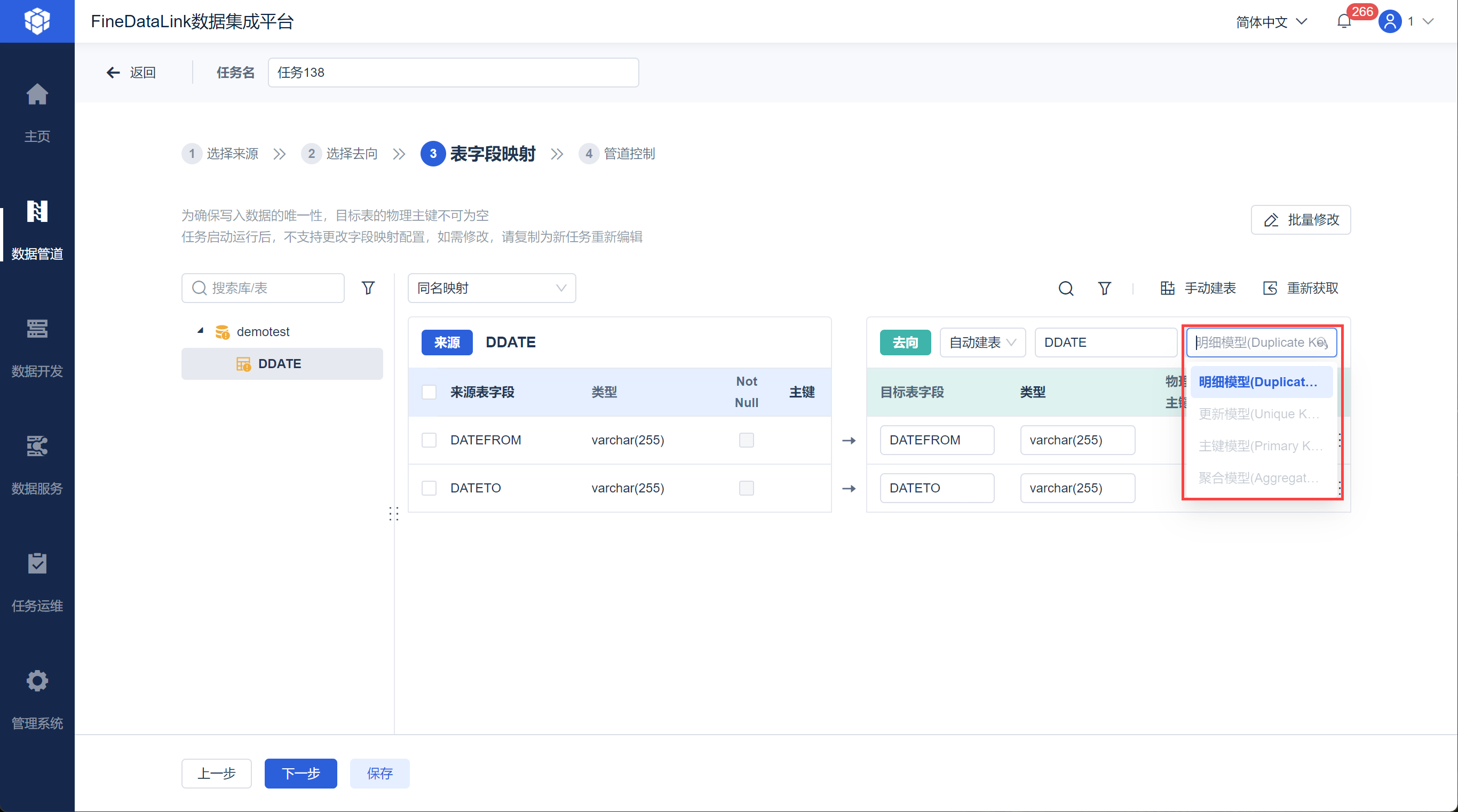Open the data service sidebar icon
This screenshot has width=1458, height=812.
pos(37,447)
